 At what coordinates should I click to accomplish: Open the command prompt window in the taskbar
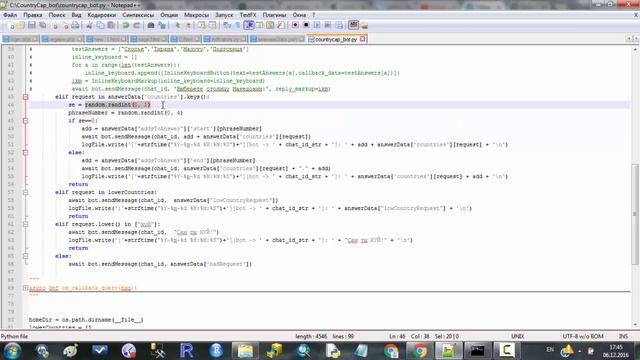477,351
